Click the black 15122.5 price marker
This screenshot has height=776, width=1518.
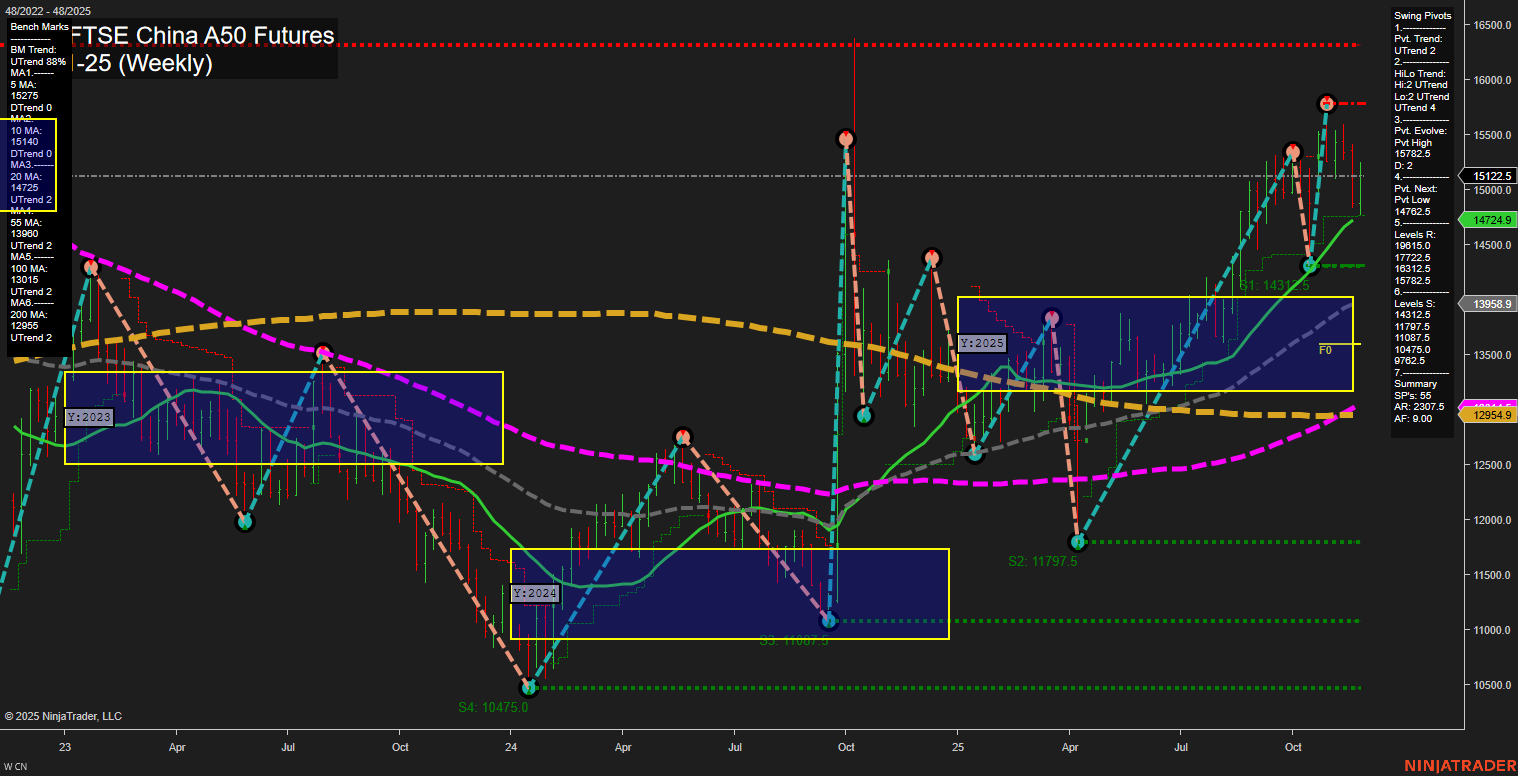click(1489, 176)
